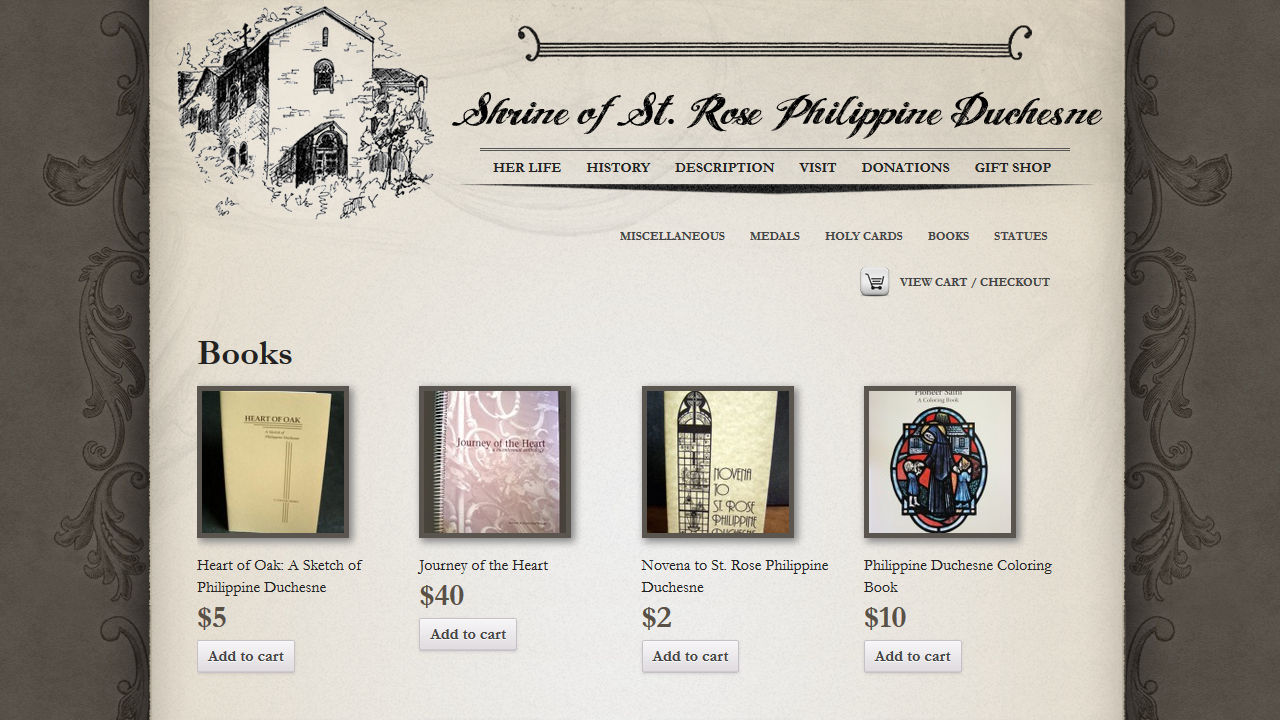Select the Gift Shop menu item
Image resolution: width=1280 pixels, height=720 pixels.
pos(1013,167)
